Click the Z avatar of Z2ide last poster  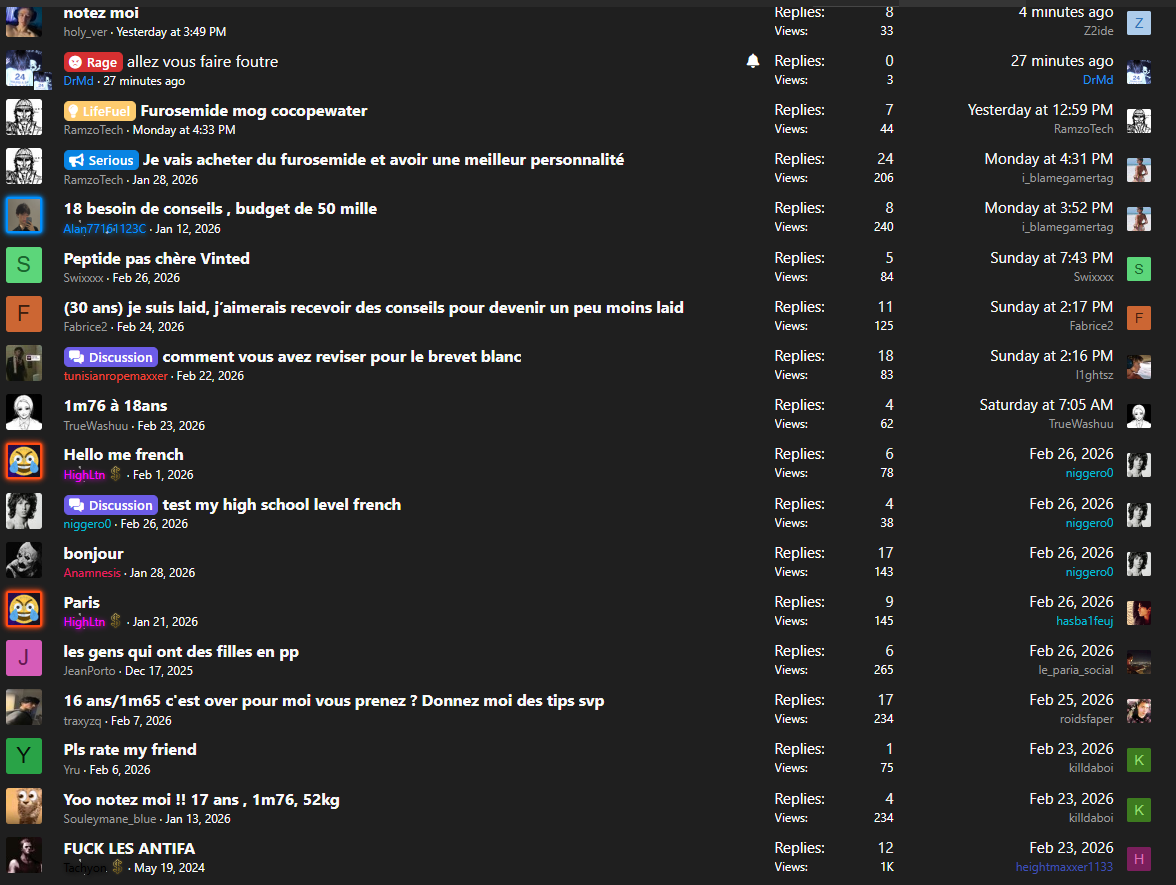pyautogui.click(x=1138, y=23)
